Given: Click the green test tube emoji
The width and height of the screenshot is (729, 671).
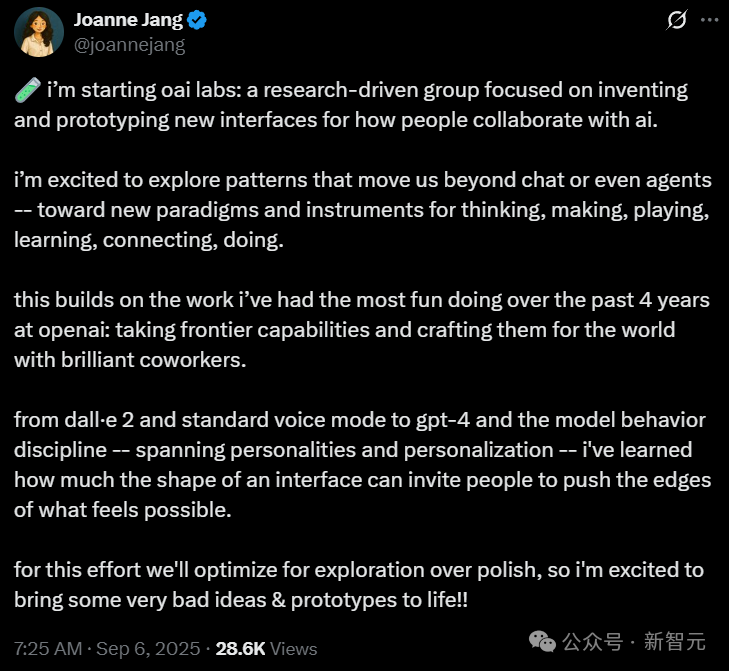Looking at the screenshot, I should pos(27,90).
